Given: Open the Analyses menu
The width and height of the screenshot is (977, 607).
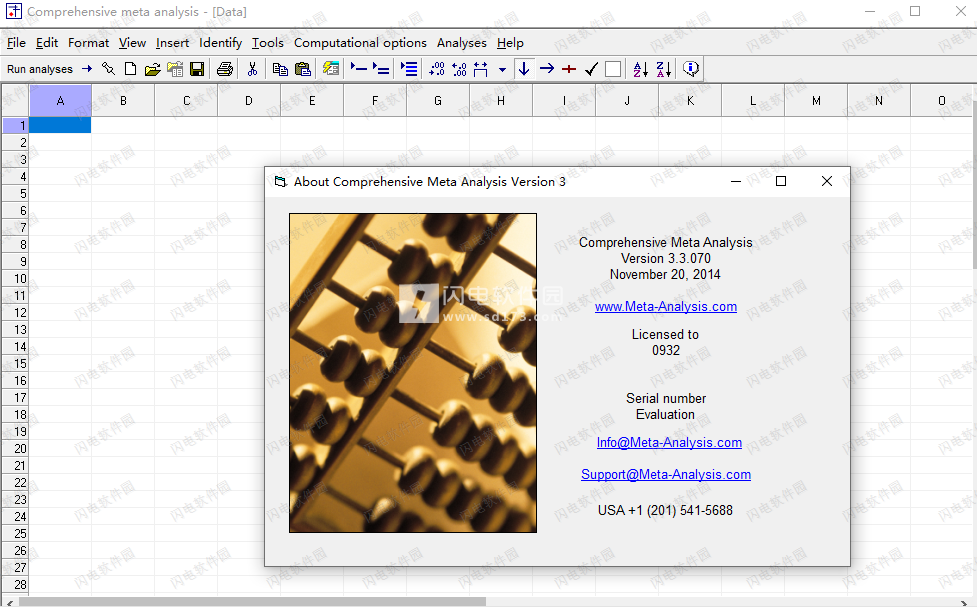Looking at the screenshot, I should tap(462, 42).
